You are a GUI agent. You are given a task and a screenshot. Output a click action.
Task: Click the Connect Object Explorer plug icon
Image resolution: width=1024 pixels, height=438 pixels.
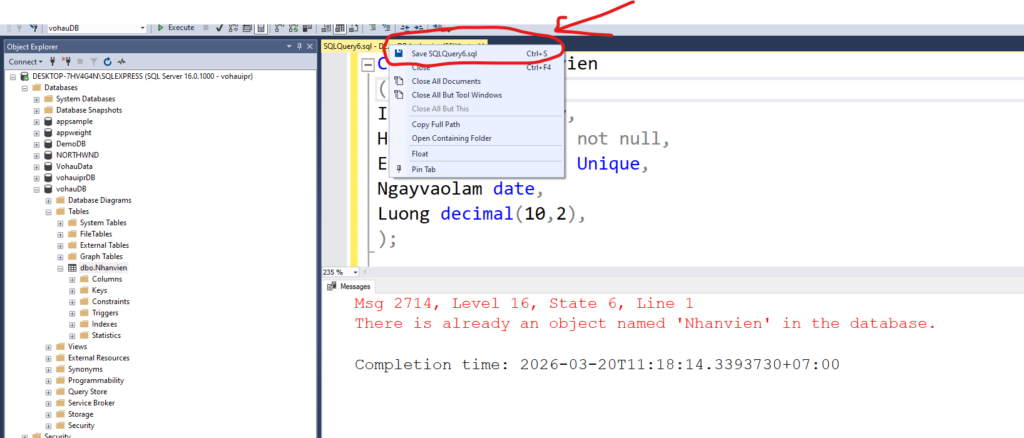(x=53, y=62)
